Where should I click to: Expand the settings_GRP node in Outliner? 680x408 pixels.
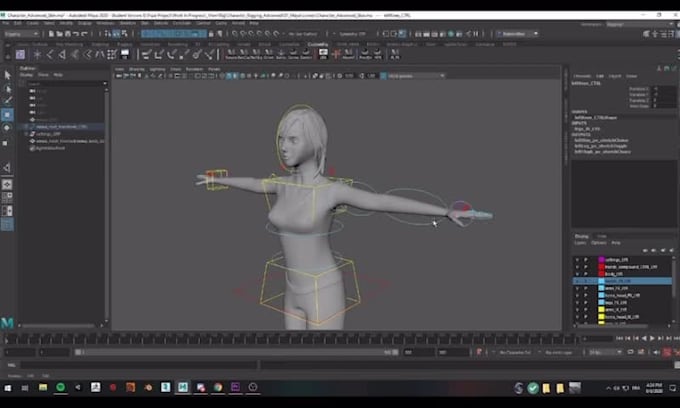pyautogui.click(x=26, y=134)
